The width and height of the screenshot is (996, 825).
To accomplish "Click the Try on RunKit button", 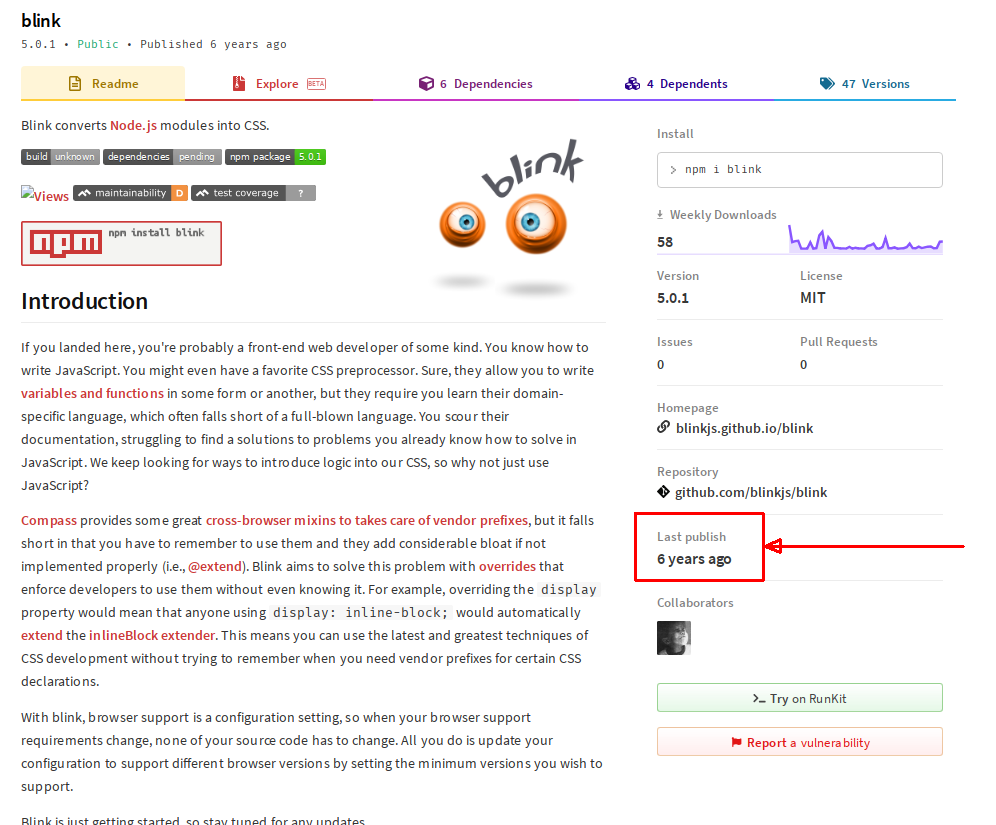I will pos(800,698).
